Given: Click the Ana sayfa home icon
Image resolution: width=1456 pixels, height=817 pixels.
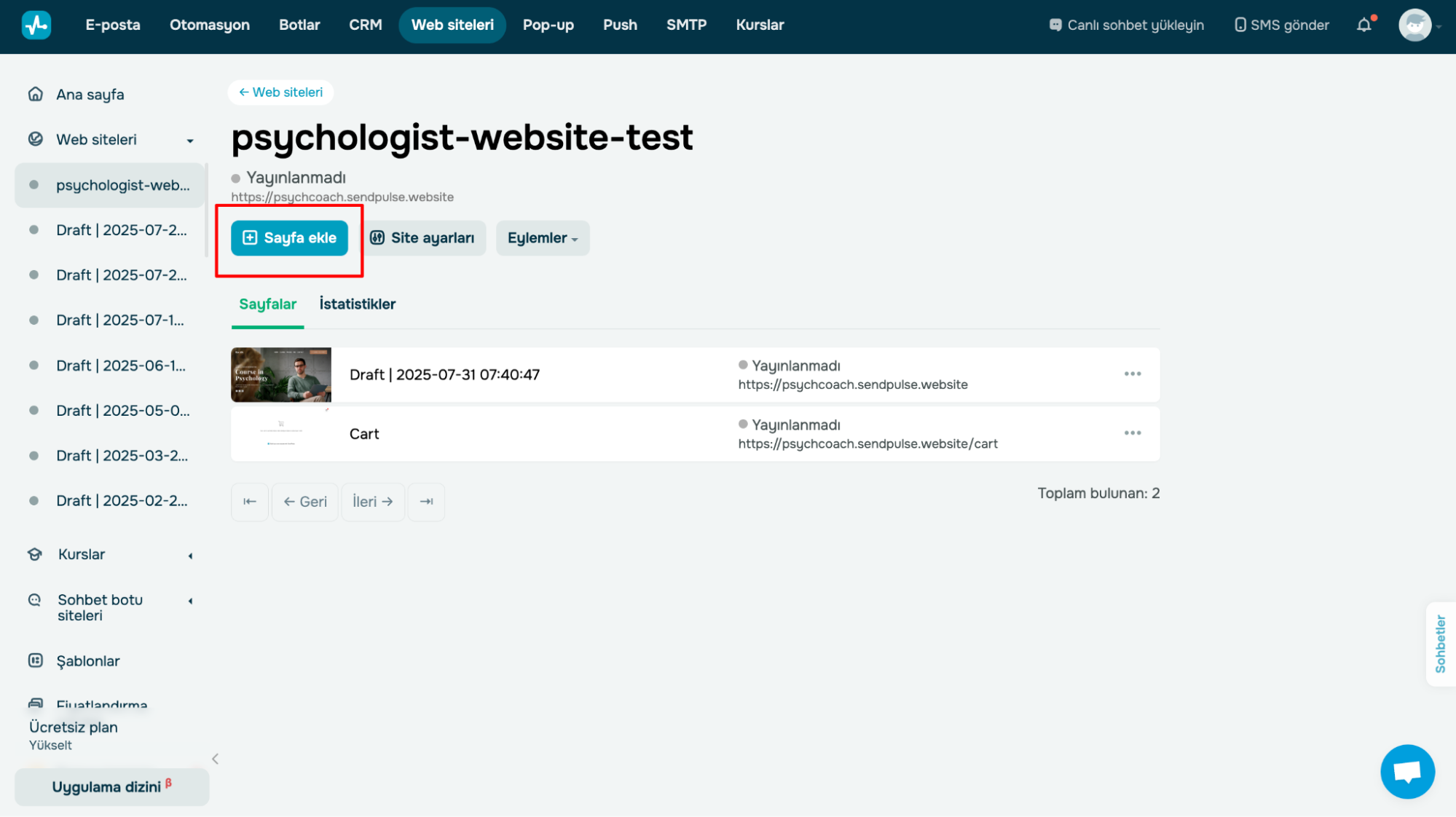Looking at the screenshot, I should (35, 93).
